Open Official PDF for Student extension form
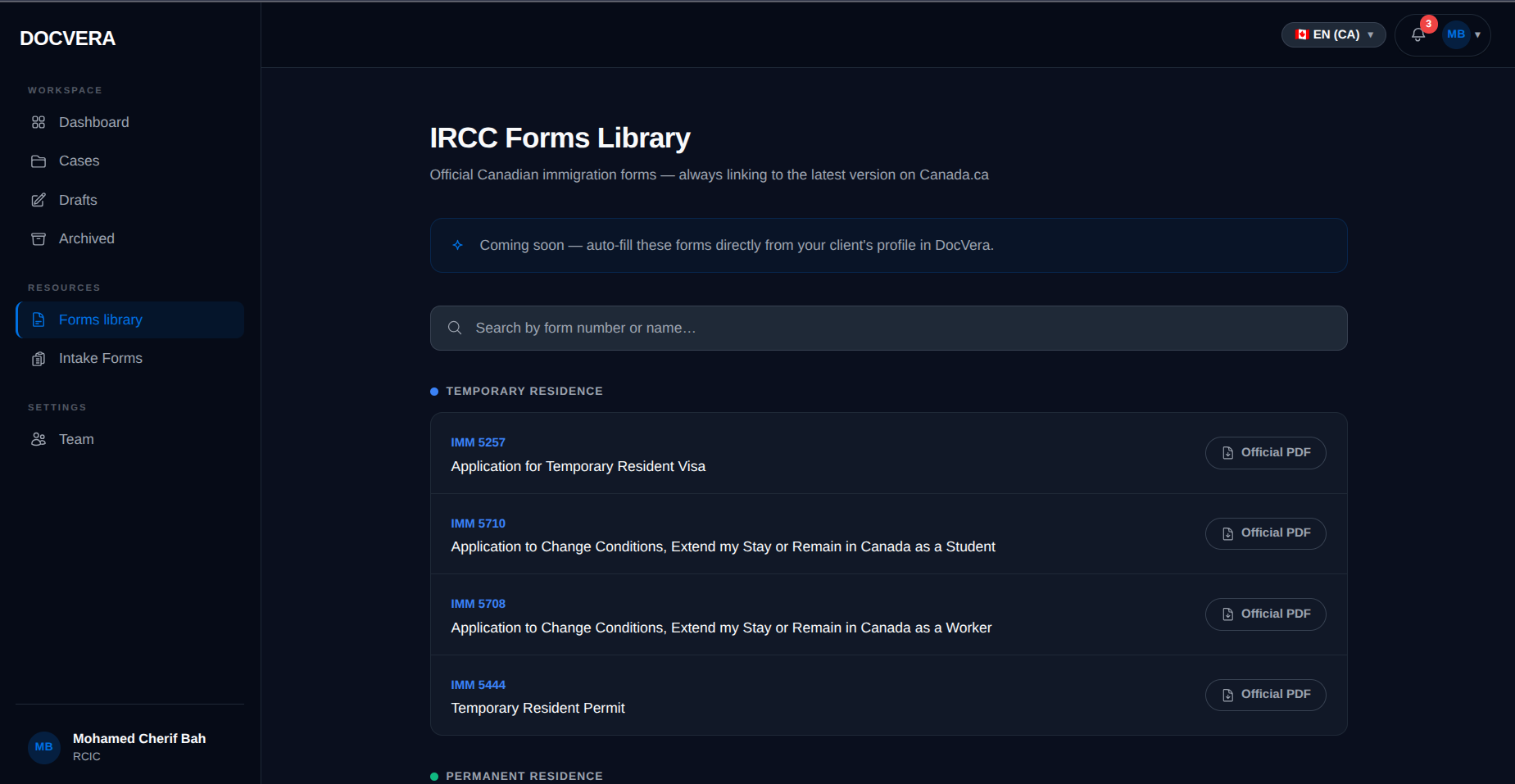This screenshot has width=1515, height=784. [1265, 533]
